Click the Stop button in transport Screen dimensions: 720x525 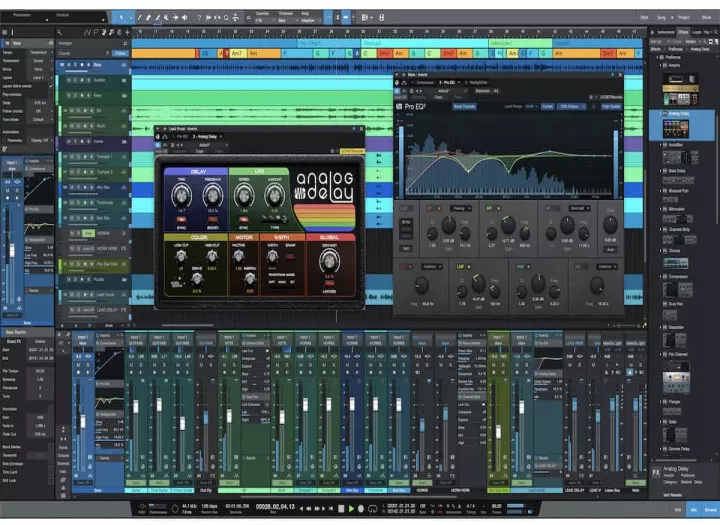point(341,508)
